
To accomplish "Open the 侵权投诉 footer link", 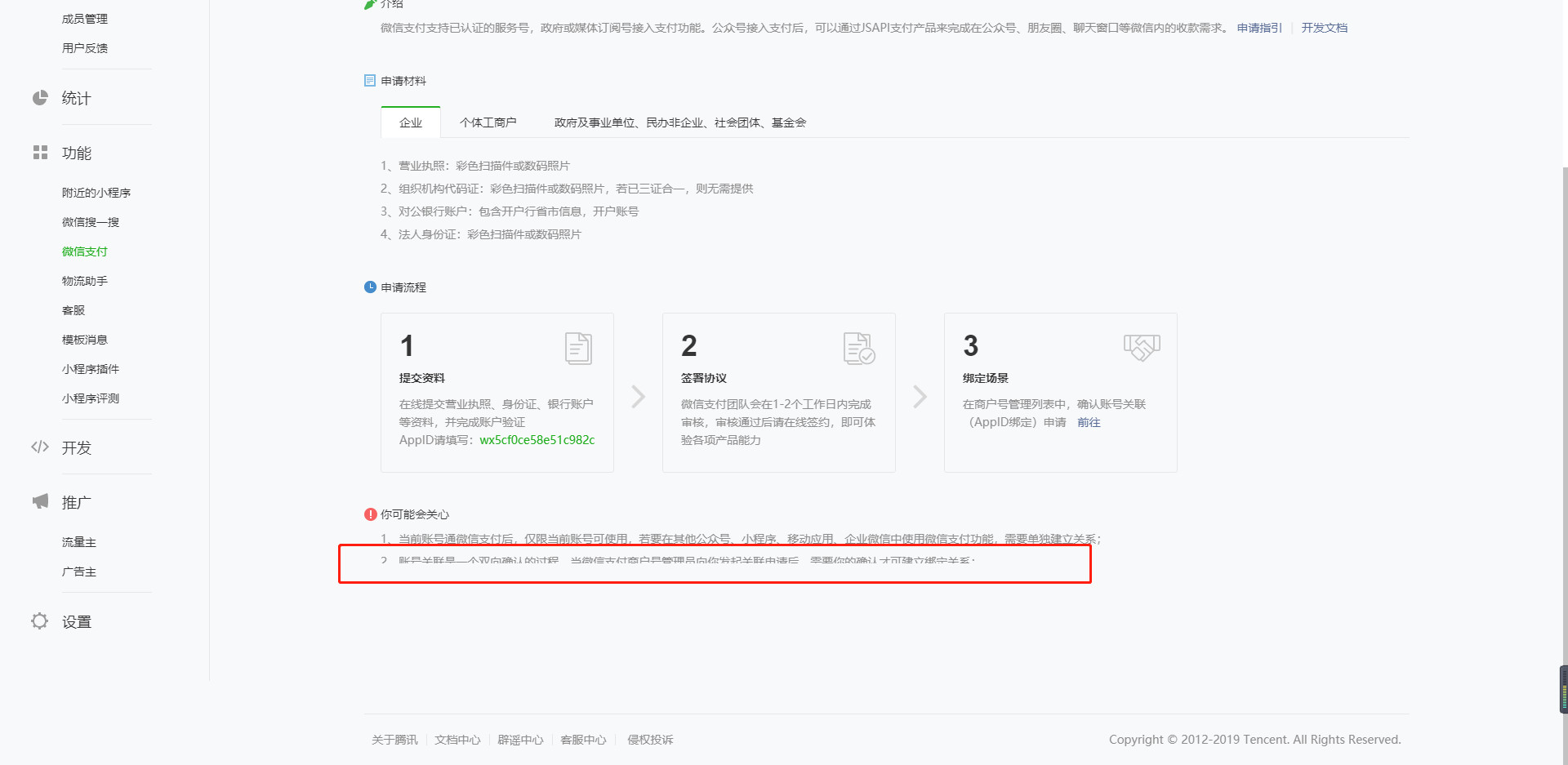I will coord(650,740).
